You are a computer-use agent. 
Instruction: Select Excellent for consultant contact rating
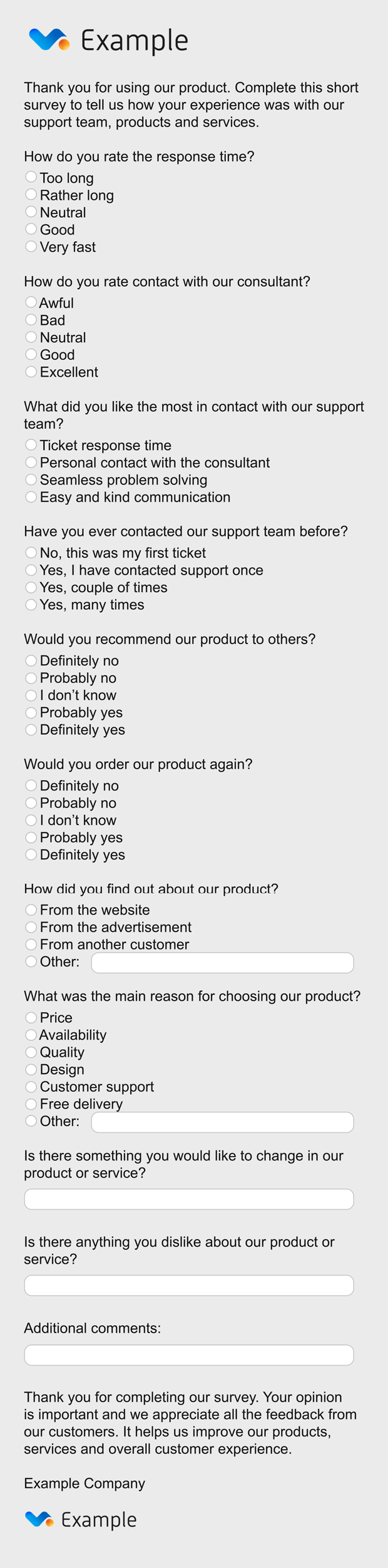tap(31, 371)
